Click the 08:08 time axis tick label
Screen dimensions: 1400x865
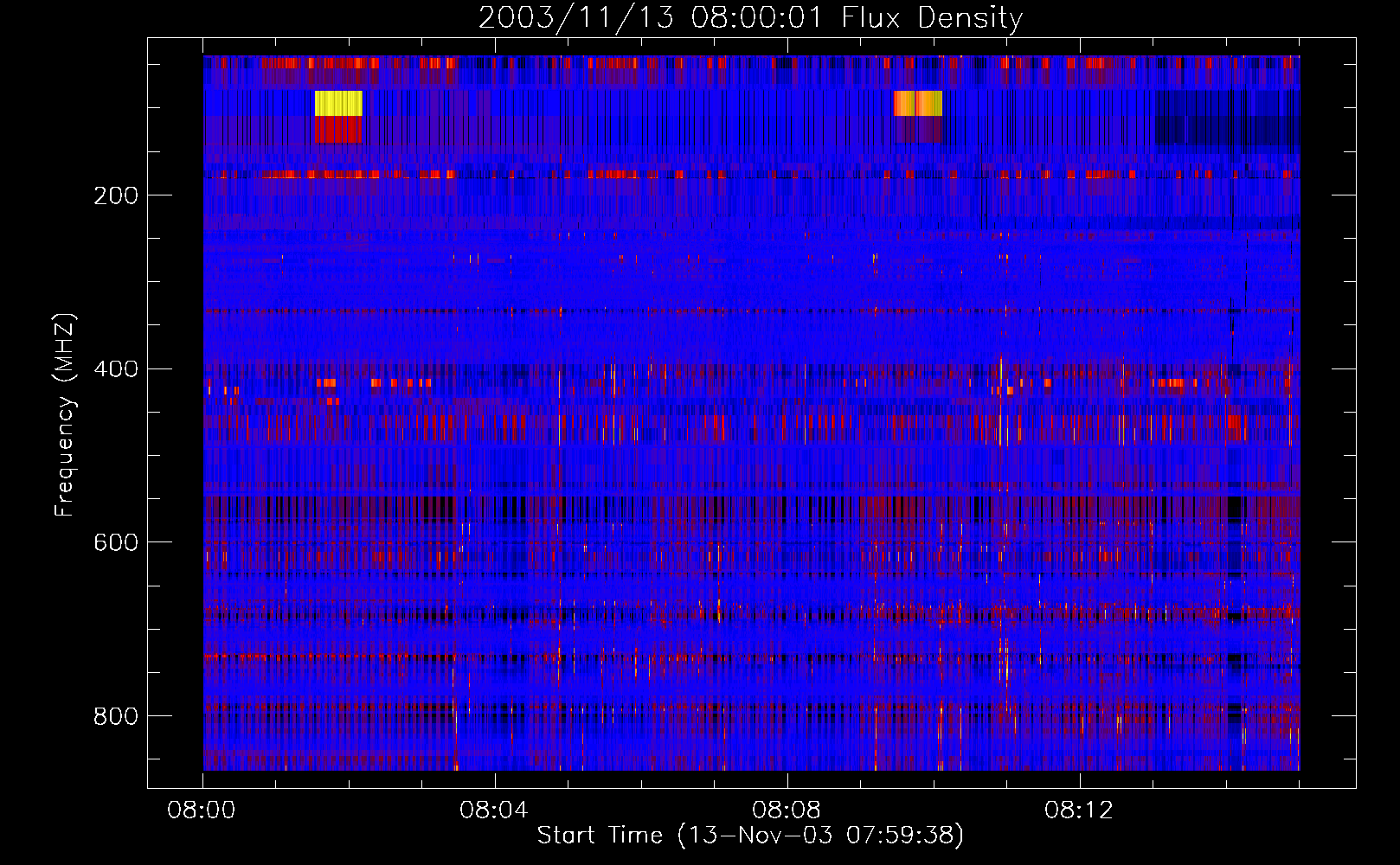pos(787,811)
